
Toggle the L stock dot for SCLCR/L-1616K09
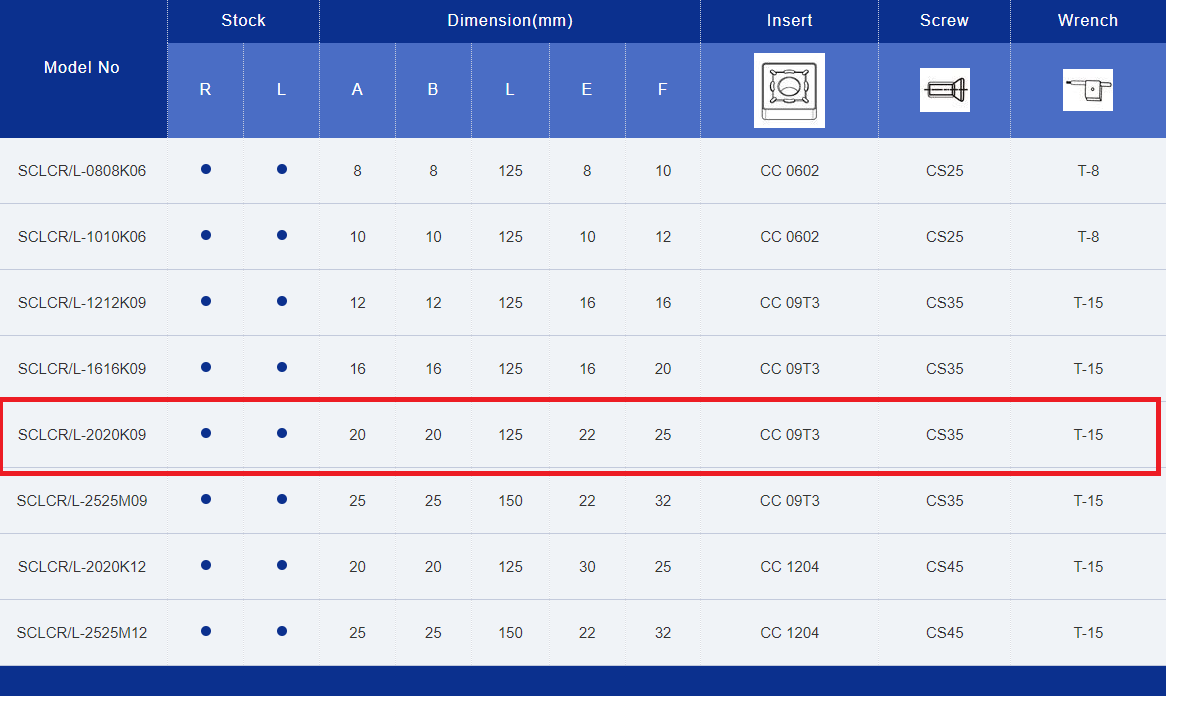tap(281, 368)
